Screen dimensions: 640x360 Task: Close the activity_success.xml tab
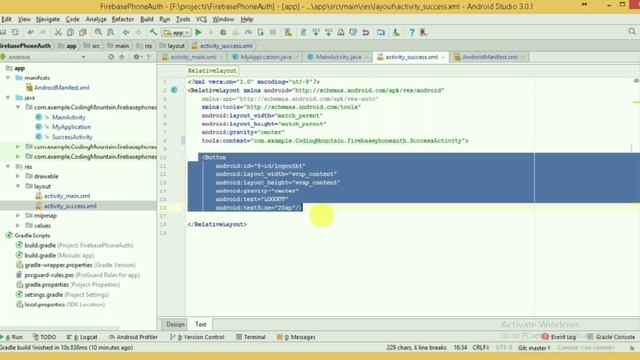click(x=443, y=57)
